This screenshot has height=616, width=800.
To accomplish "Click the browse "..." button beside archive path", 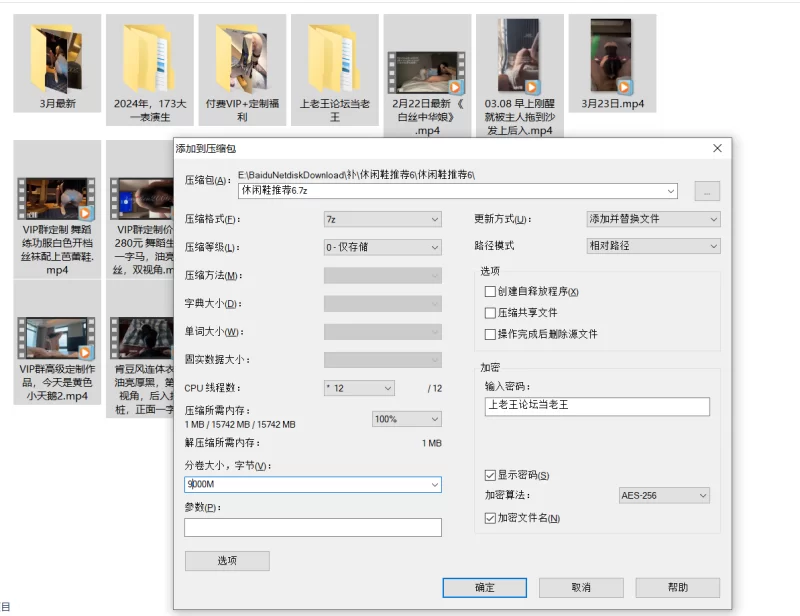I will [707, 191].
